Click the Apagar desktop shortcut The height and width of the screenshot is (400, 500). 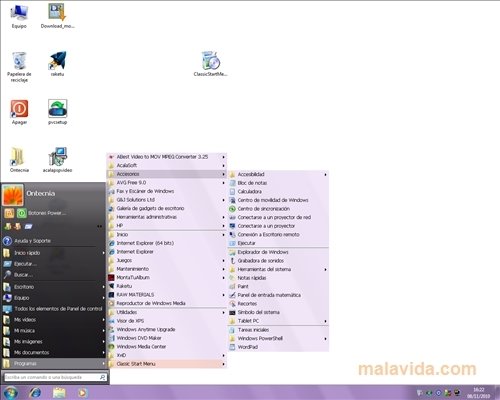tap(19, 112)
